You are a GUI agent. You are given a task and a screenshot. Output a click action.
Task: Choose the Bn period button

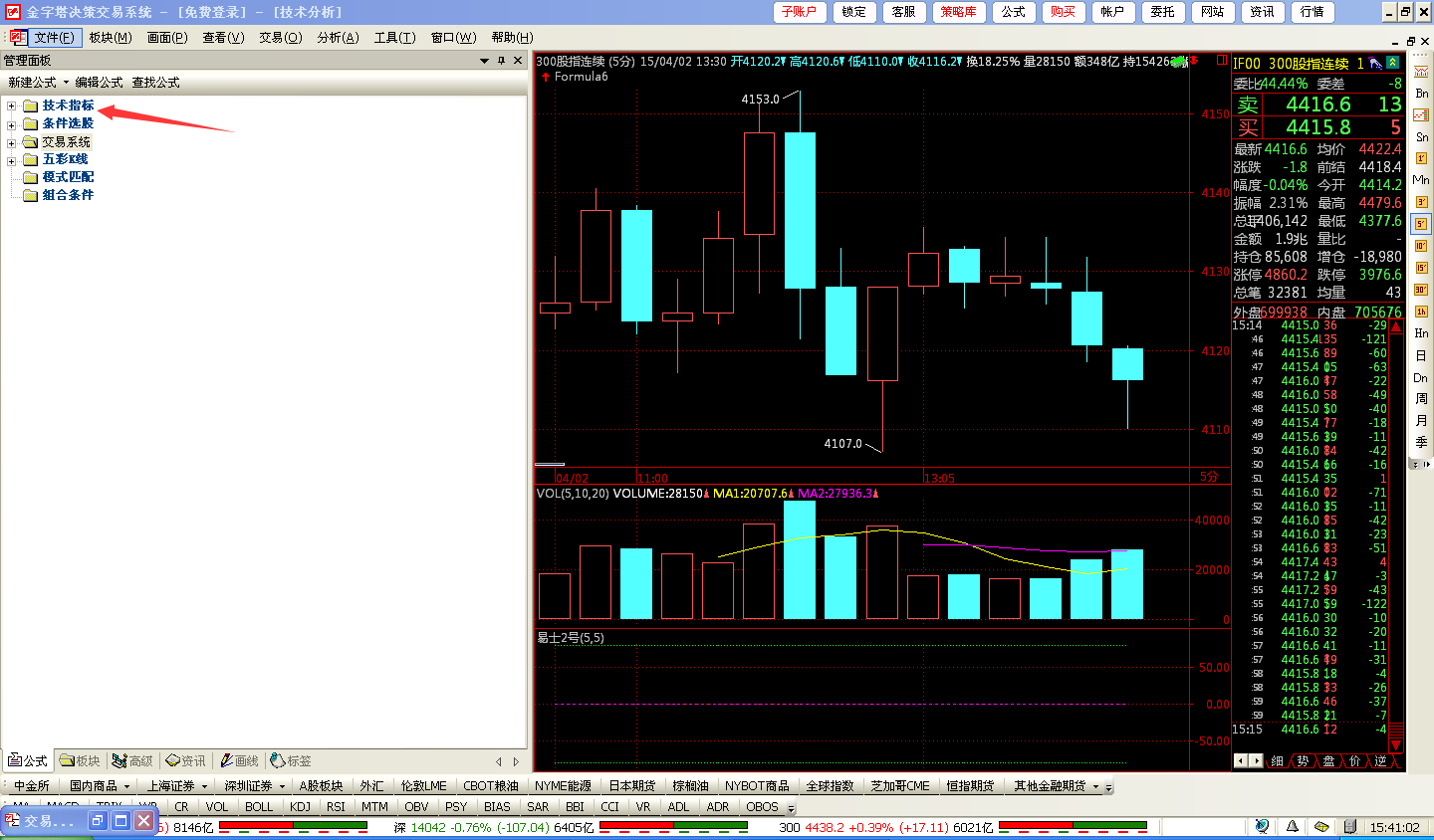coord(1421,93)
